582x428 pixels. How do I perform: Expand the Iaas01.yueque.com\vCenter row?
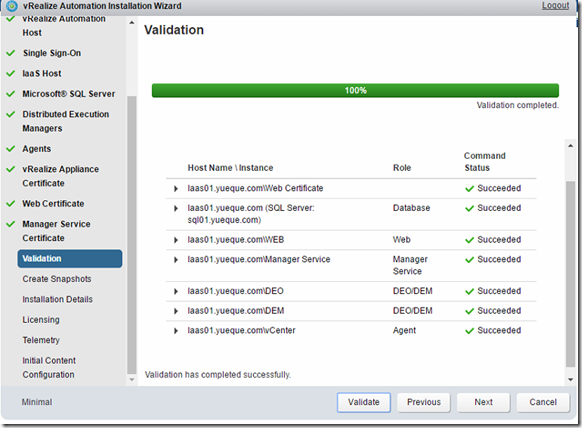pyautogui.click(x=176, y=330)
